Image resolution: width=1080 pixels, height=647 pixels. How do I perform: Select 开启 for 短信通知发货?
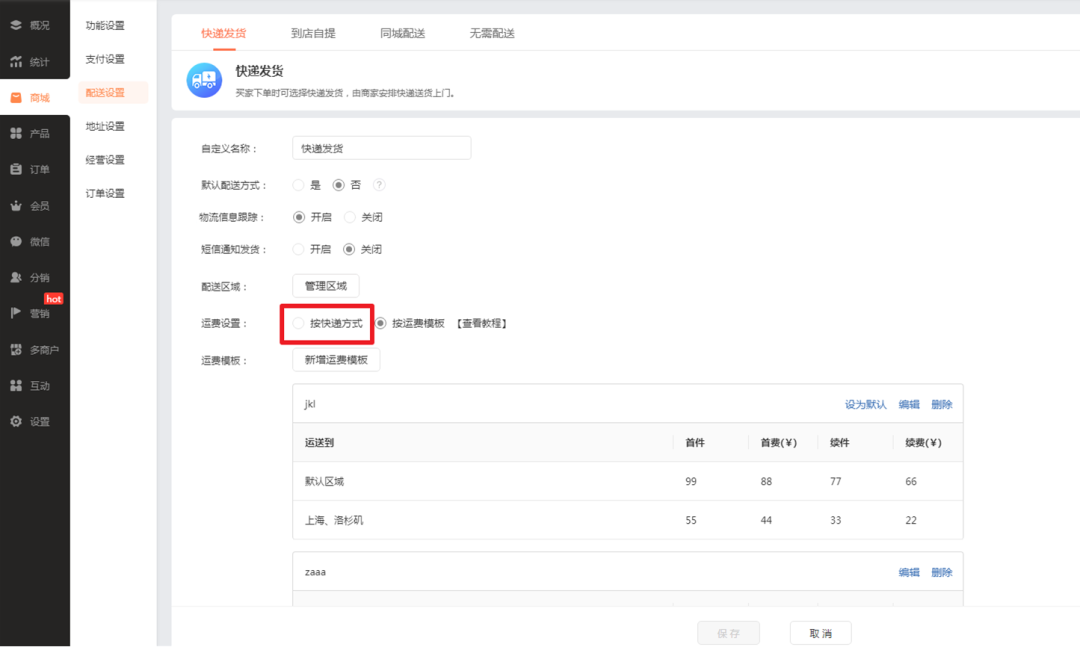(298, 249)
